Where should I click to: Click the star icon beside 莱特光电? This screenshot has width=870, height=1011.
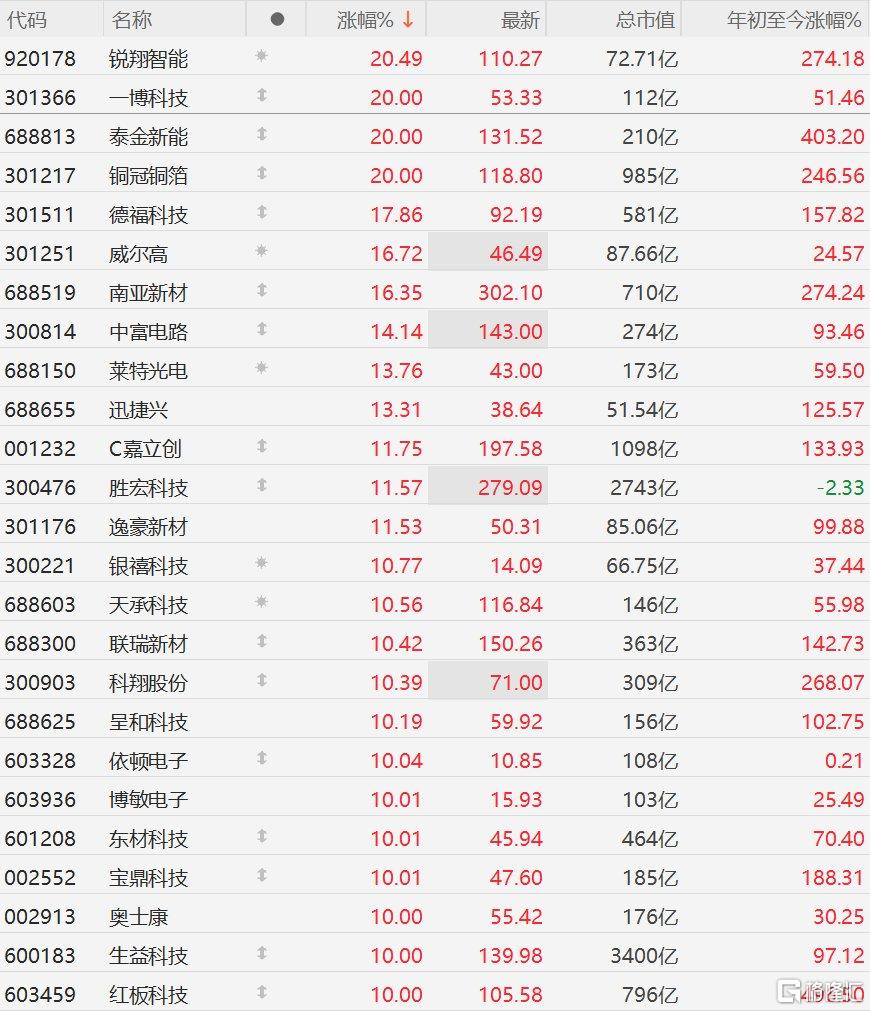click(261, 368)
